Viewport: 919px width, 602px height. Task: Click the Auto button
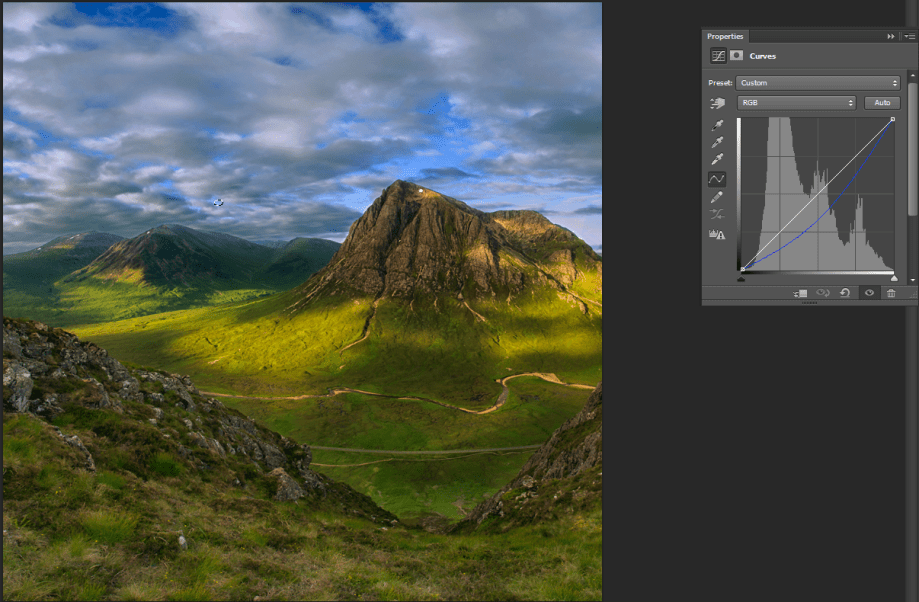(882, 103)
